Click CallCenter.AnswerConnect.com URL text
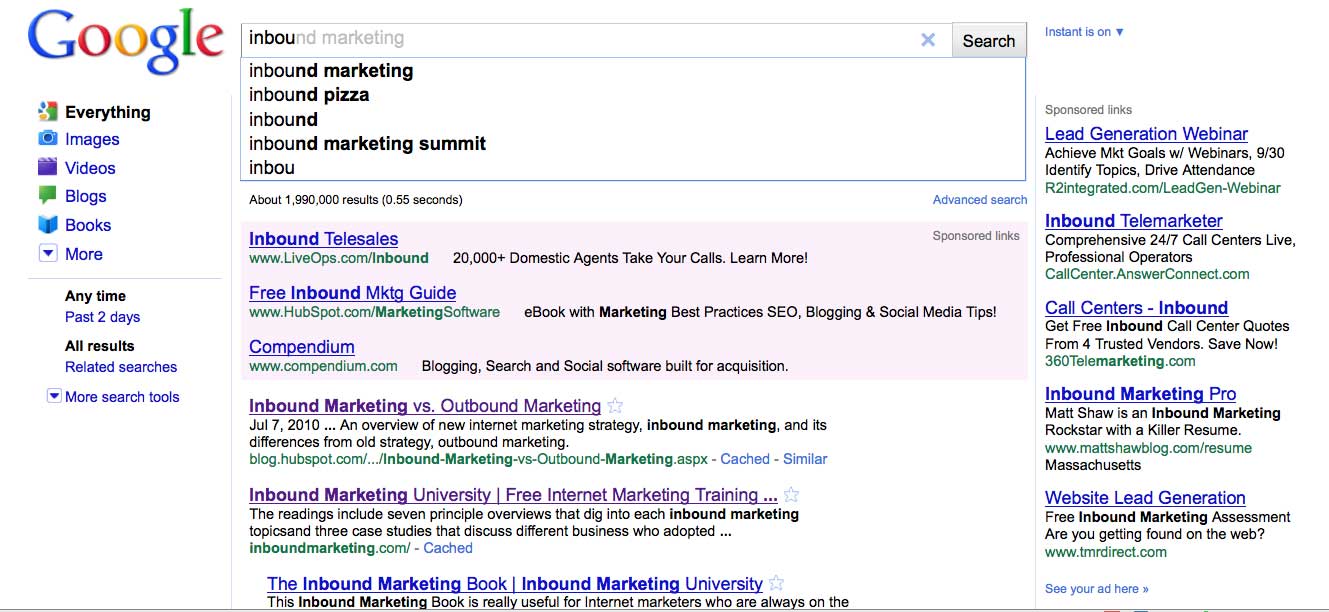This screenshot has height=612, width=1329. coord(1147,274)
